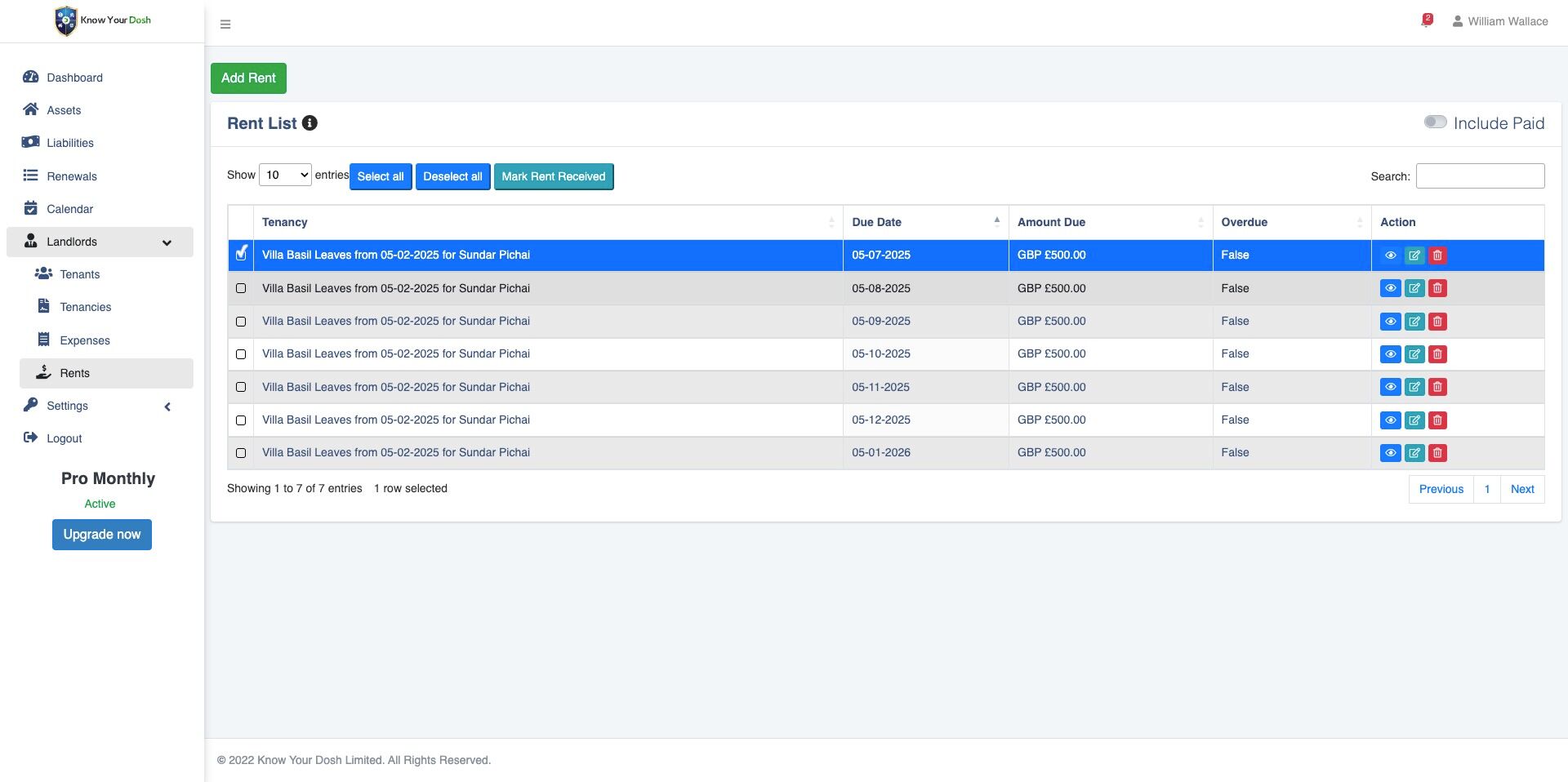The height and width of the screenshot is (782, 1568).
Task: Edit the rent due 05-01-2026
Action: tap(1414, 453)
